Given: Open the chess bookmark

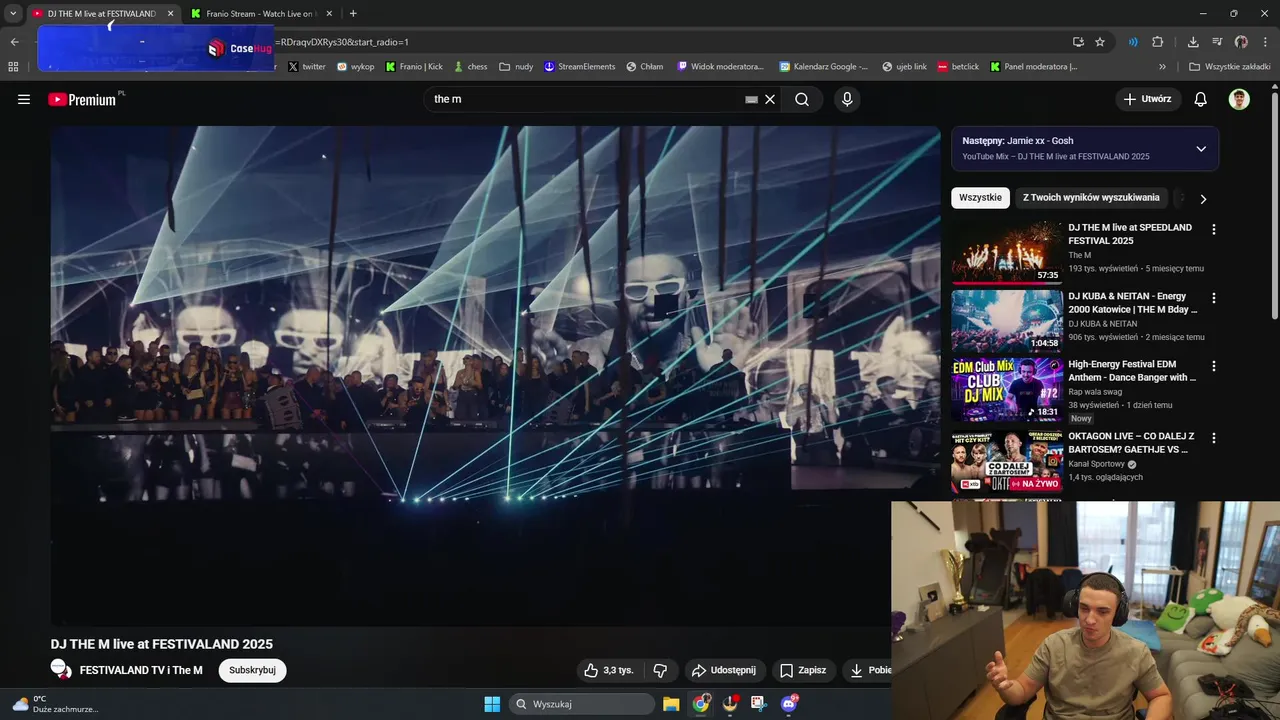Looking at the screenshot, I should tap(470, 67).
